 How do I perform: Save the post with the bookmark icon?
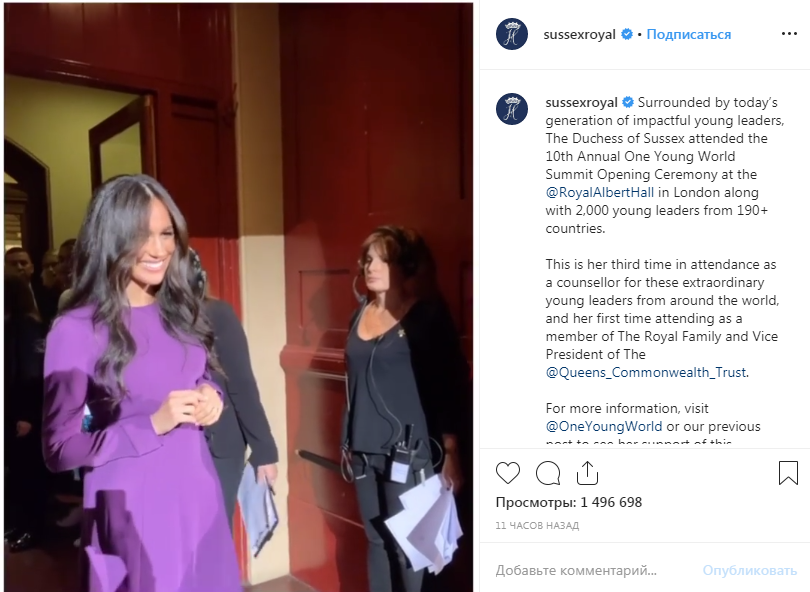click(x=788, y=473)
